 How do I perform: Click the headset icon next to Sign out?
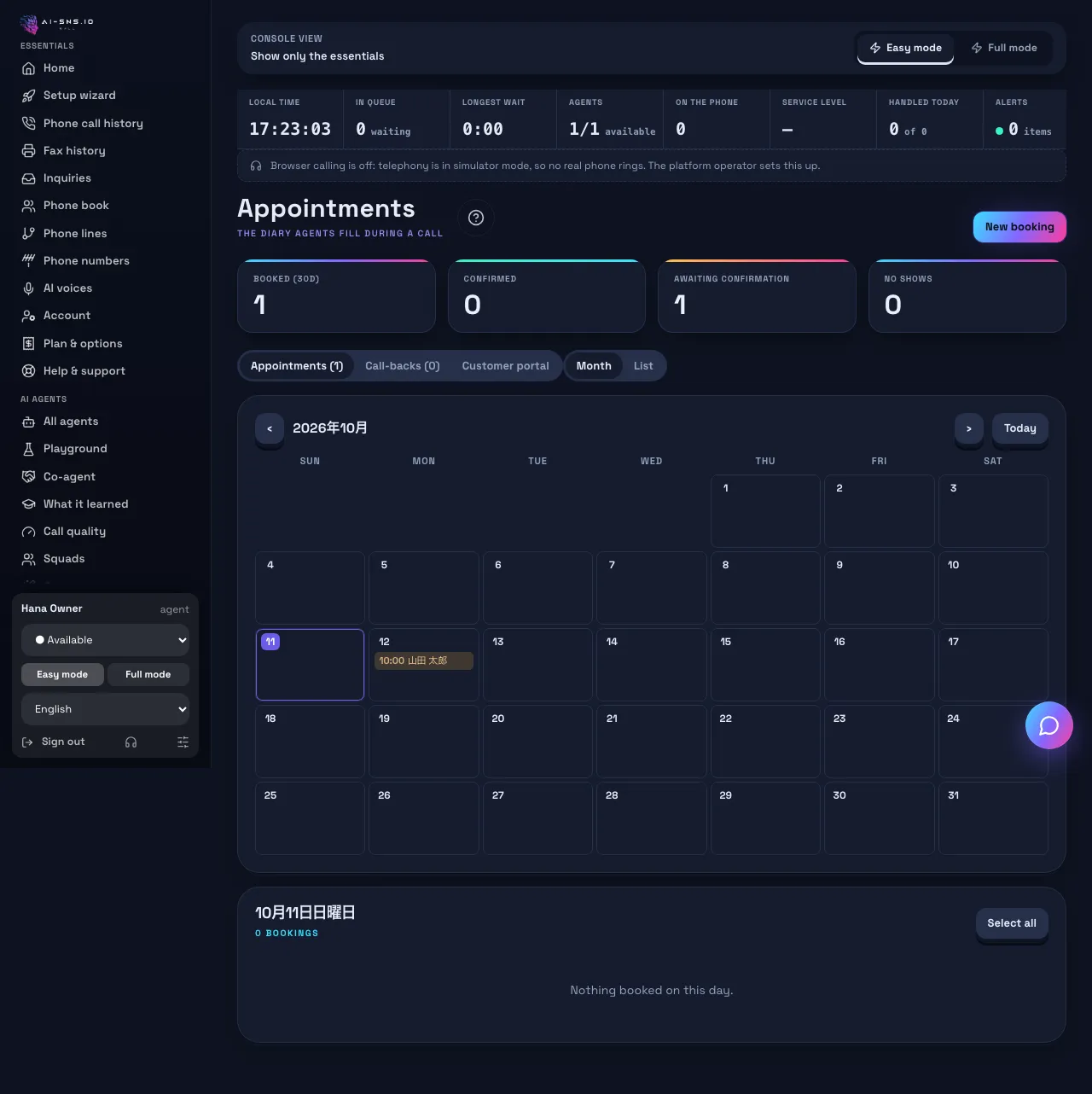131,742
